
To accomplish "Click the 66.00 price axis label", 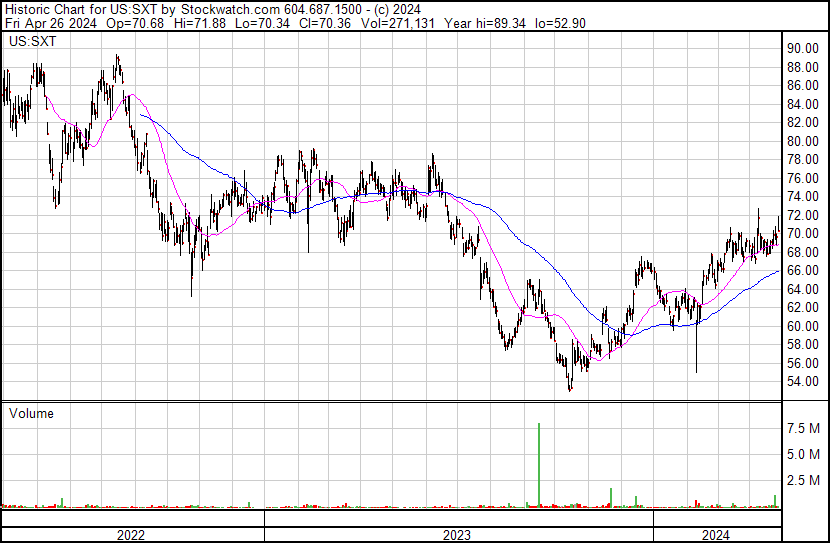I will pos(802,270).
